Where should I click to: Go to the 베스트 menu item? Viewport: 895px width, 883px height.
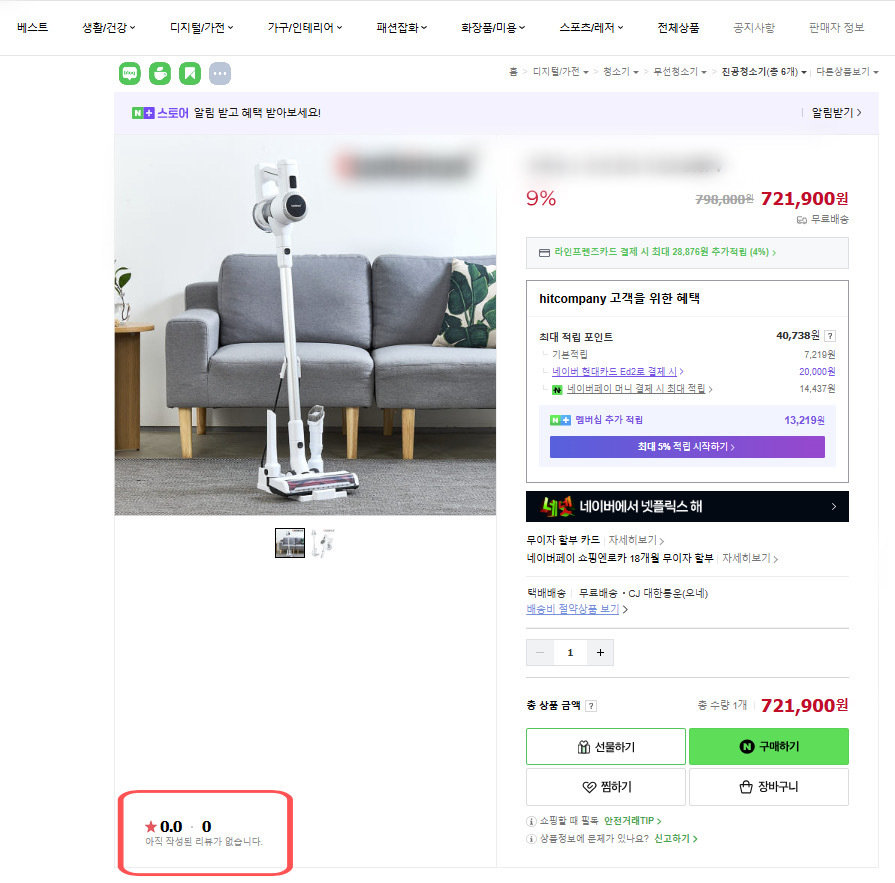coord(33,28)
